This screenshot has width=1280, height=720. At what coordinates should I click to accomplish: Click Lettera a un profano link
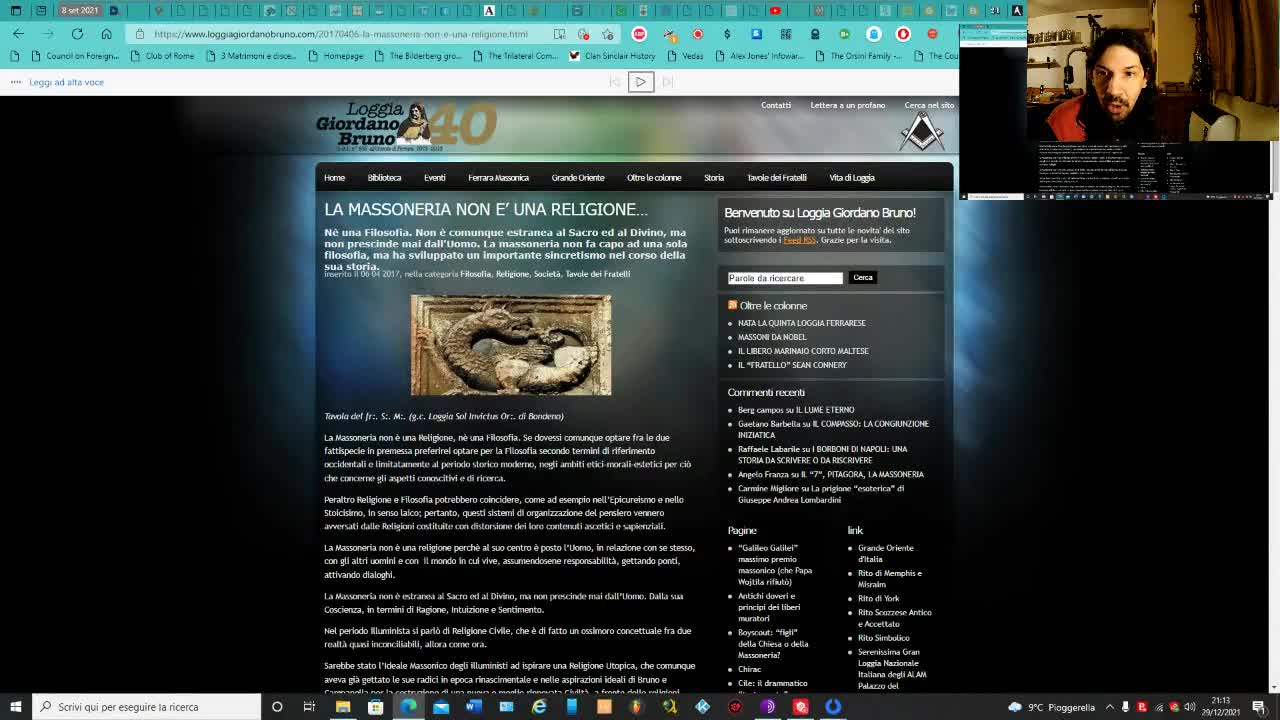click(x=848, y=105)
